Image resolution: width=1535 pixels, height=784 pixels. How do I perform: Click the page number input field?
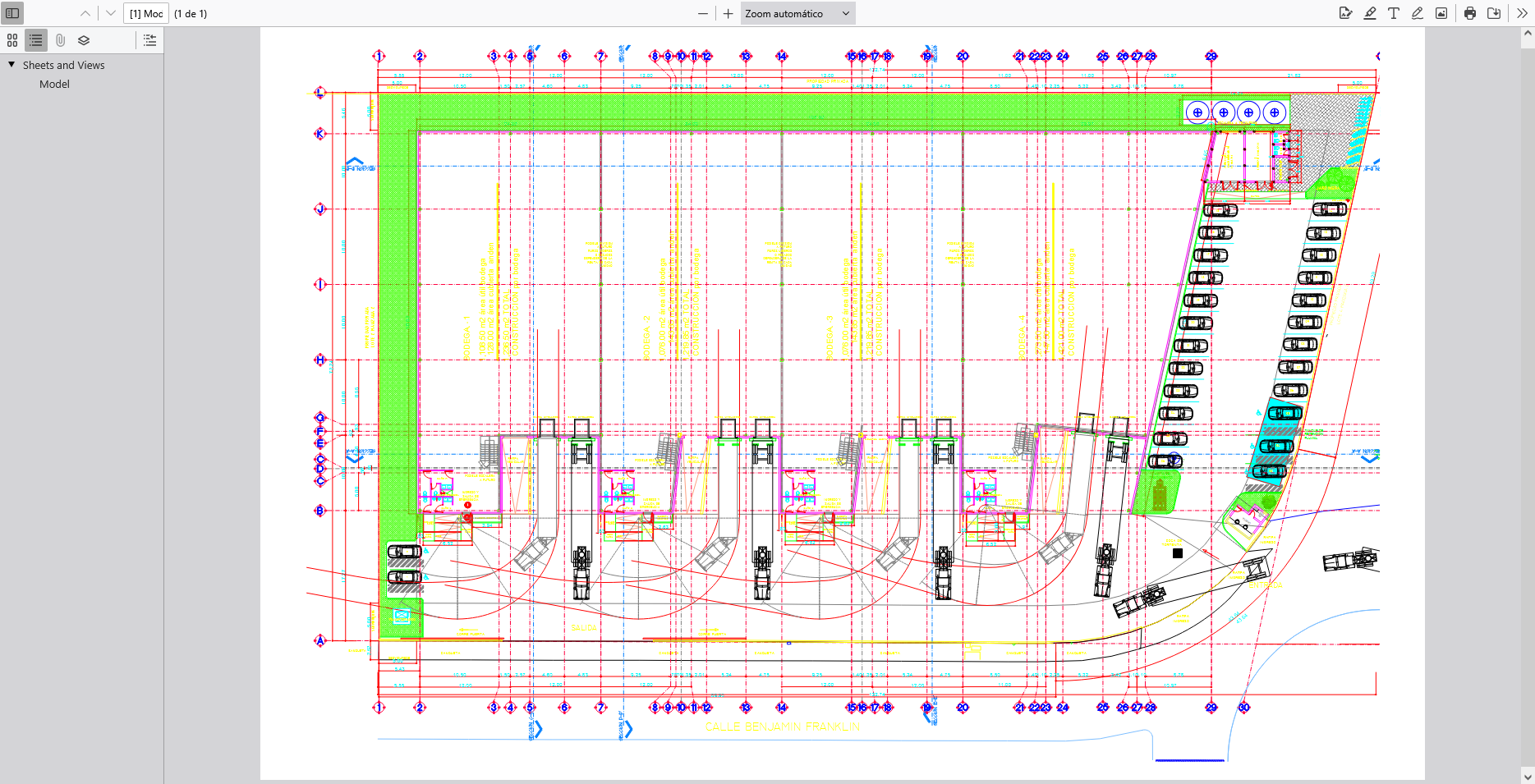pyautogui.click(x=146, y=13)
